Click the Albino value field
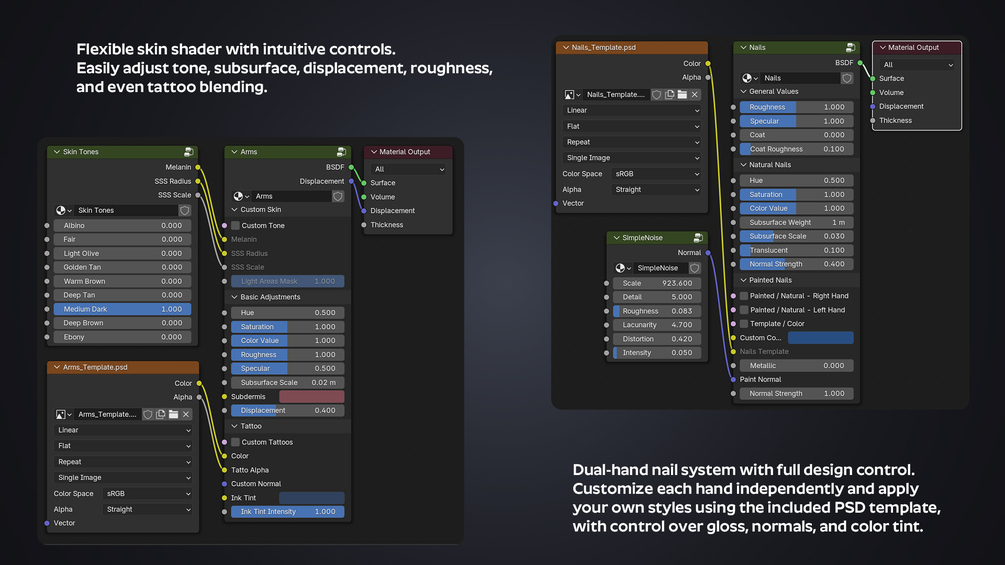The image size is (1005, 565). tap(122, 225)
